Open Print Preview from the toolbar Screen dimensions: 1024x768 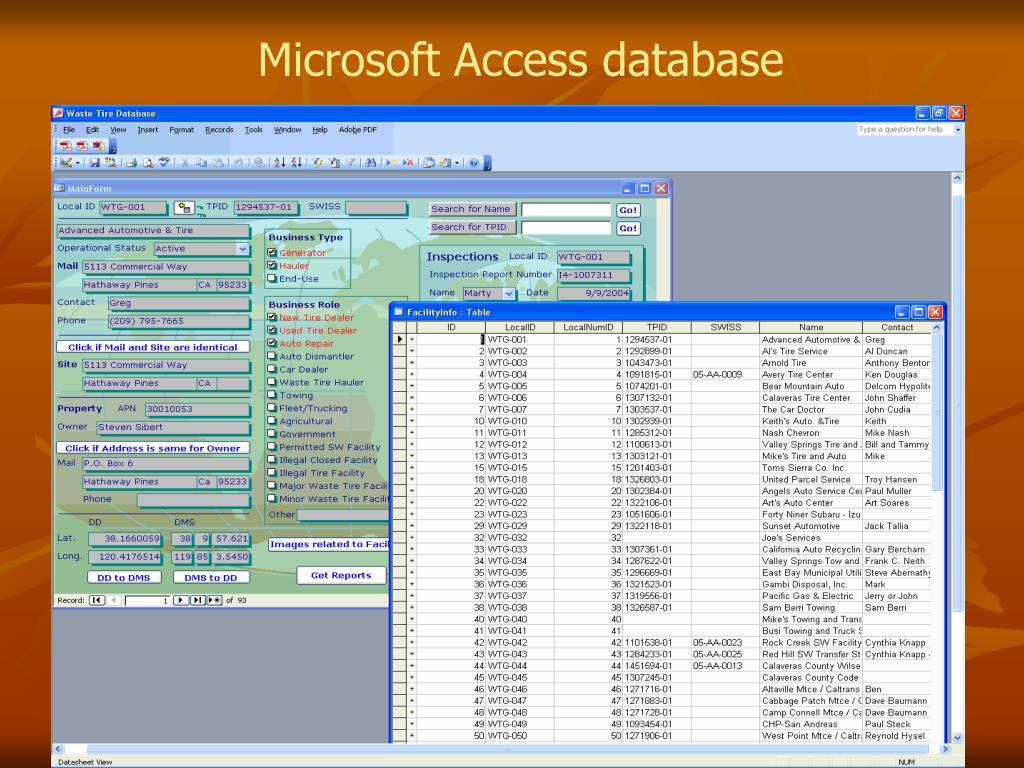148,163
